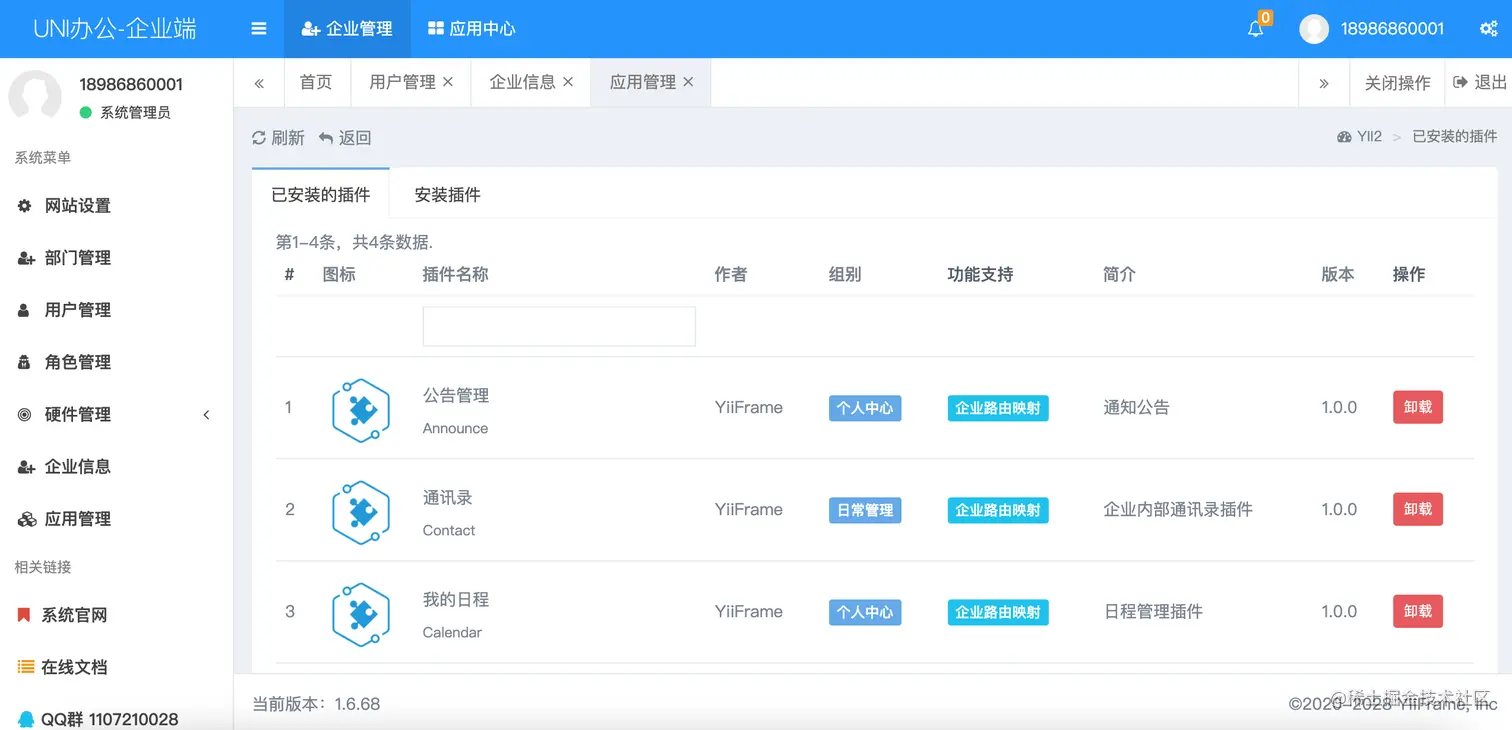Select the 部门管理 icon in the sidebar
The height and width of the screenshot is (730, 1512).
pyautogui.click(x=25, y=257)
